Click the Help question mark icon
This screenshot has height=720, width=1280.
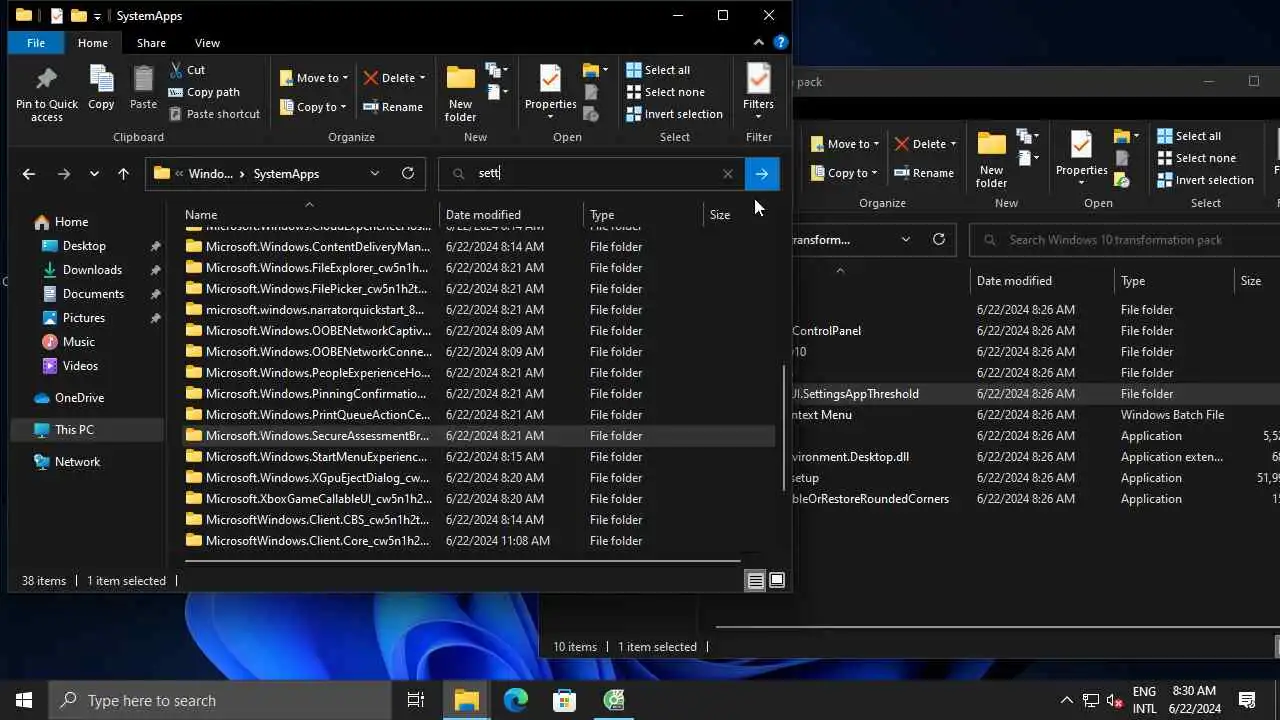[781, 43]
